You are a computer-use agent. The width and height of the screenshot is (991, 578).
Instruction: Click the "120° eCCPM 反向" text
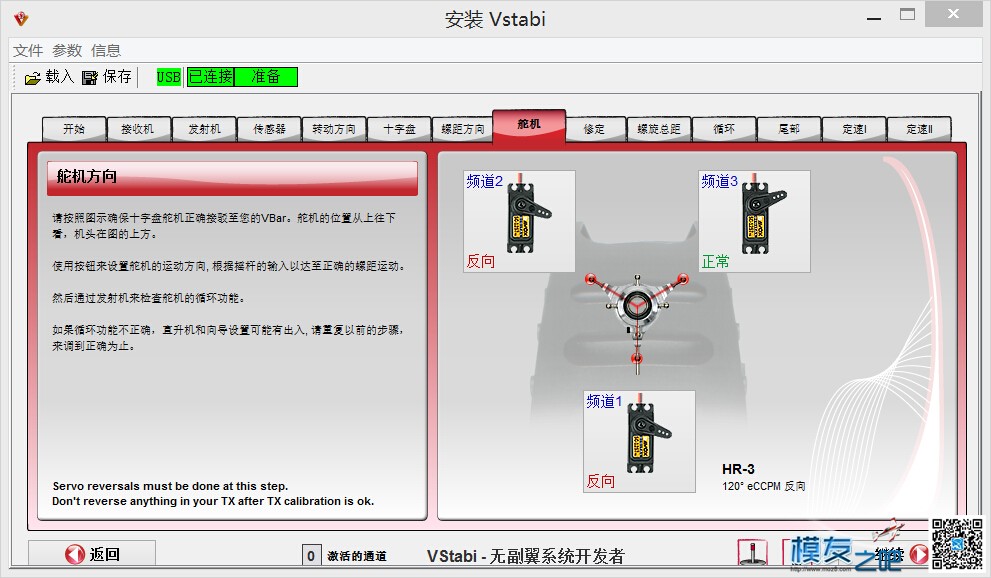coord(763,486)
